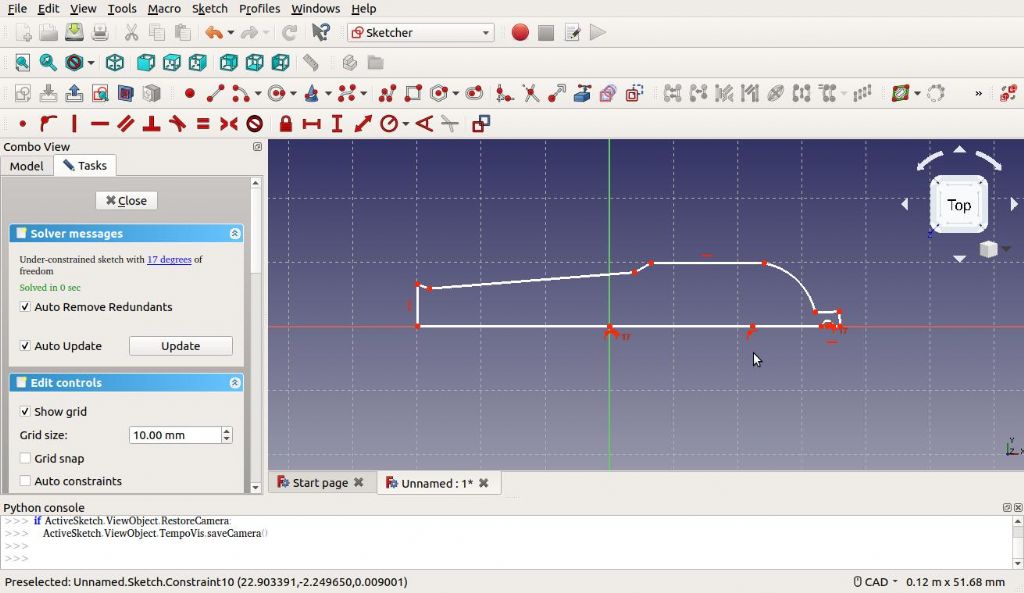Show more toolbar items via » button
Screen dimensions: 1024x593
(978, 93)
